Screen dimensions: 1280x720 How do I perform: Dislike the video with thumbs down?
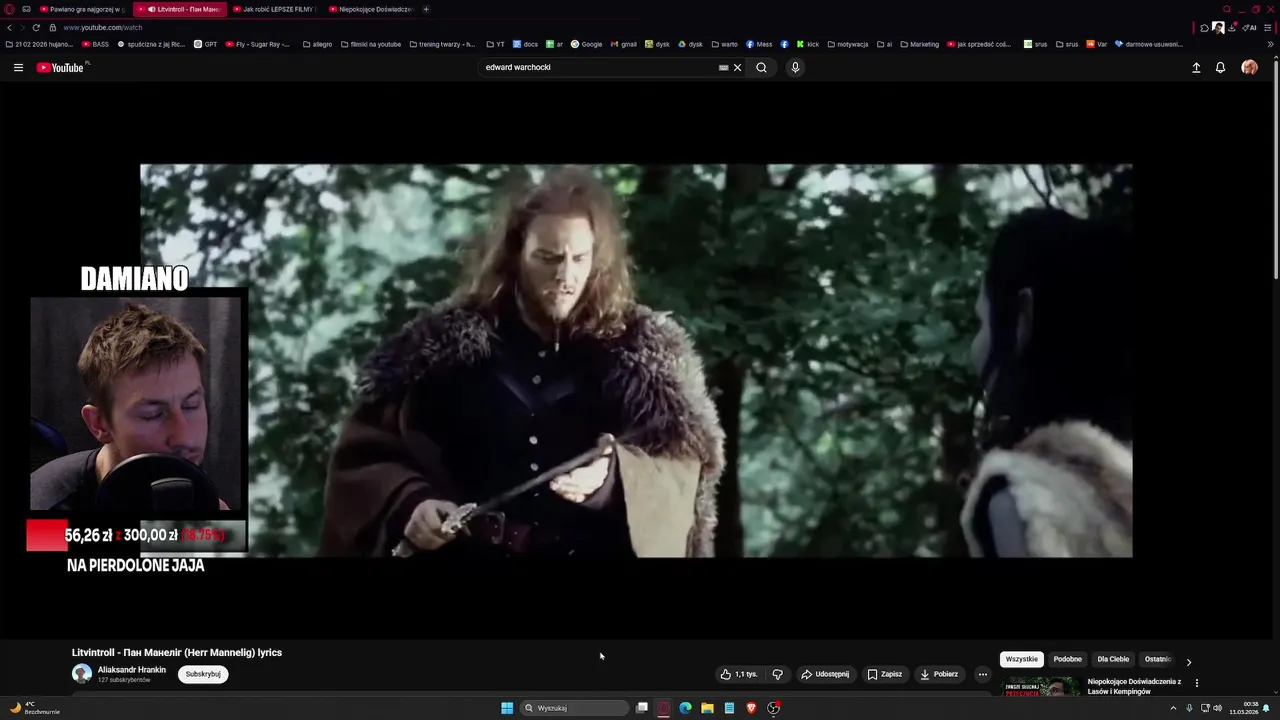click(x=777, y=674)
